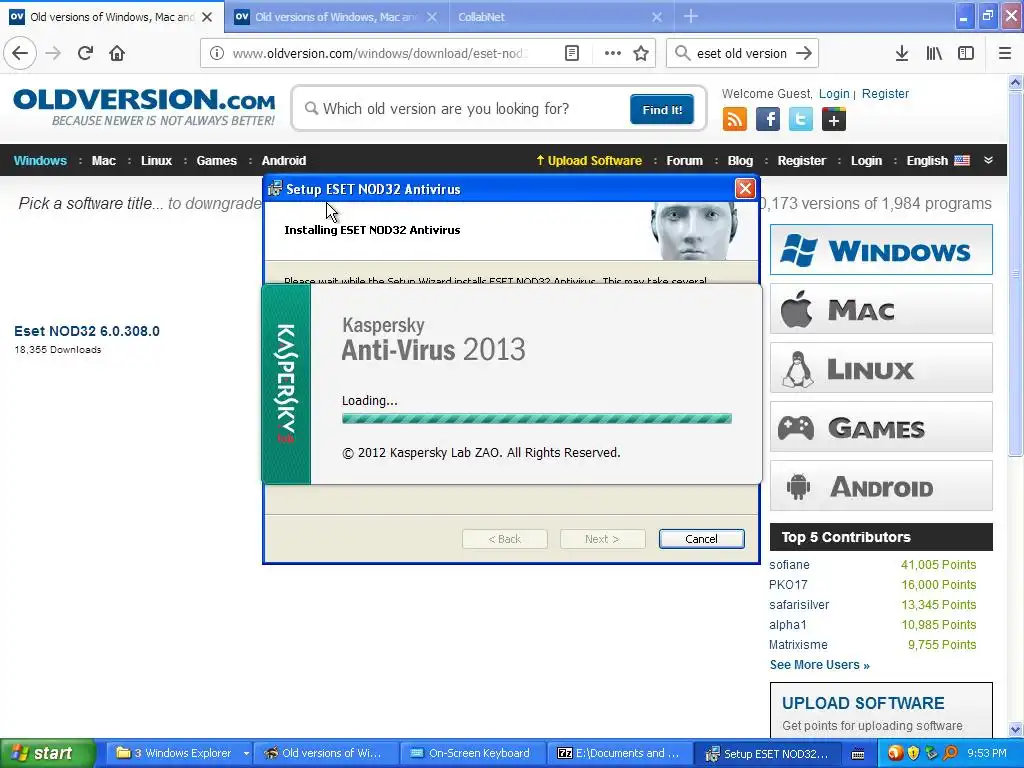Image resolution: width=1024 pixels, height=768 pixels.
Task: Open Games in site navigation bar
Action: click(216, 160)
